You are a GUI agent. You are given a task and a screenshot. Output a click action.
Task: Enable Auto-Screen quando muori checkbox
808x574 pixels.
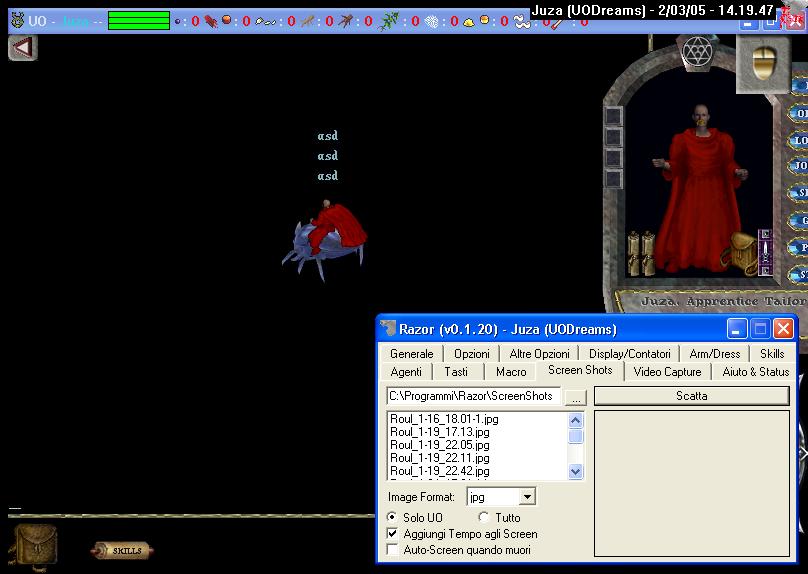(x=393, y=549)
